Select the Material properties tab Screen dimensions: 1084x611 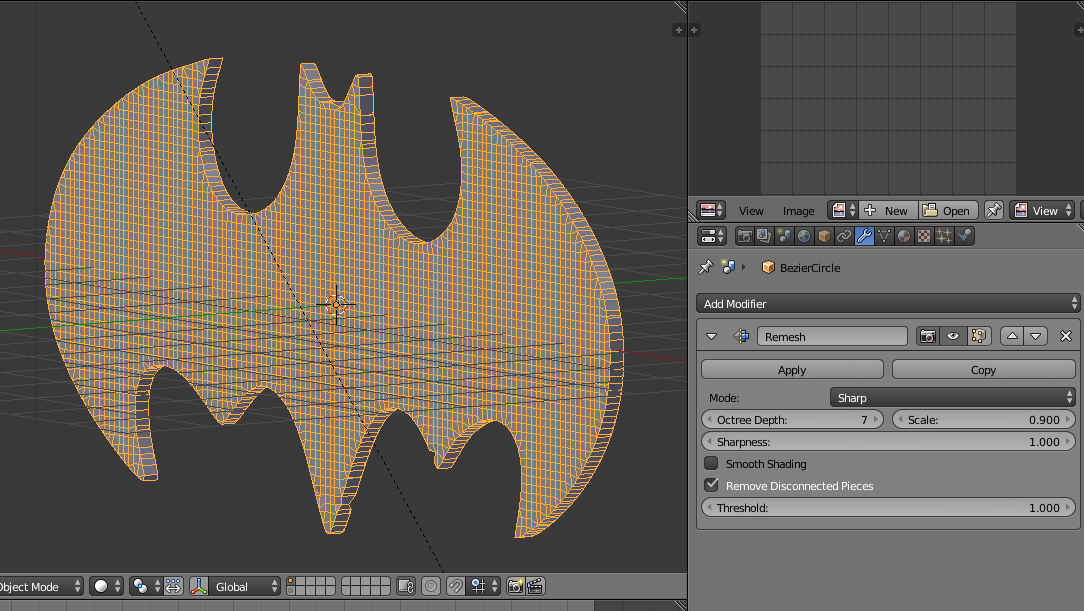click(904, 237)
